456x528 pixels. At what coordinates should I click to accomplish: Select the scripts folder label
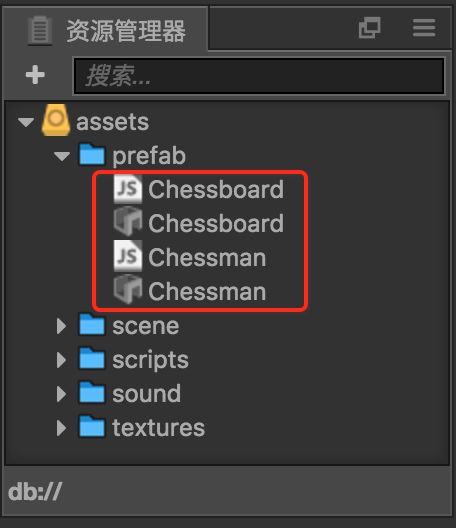tap(151, 361)
